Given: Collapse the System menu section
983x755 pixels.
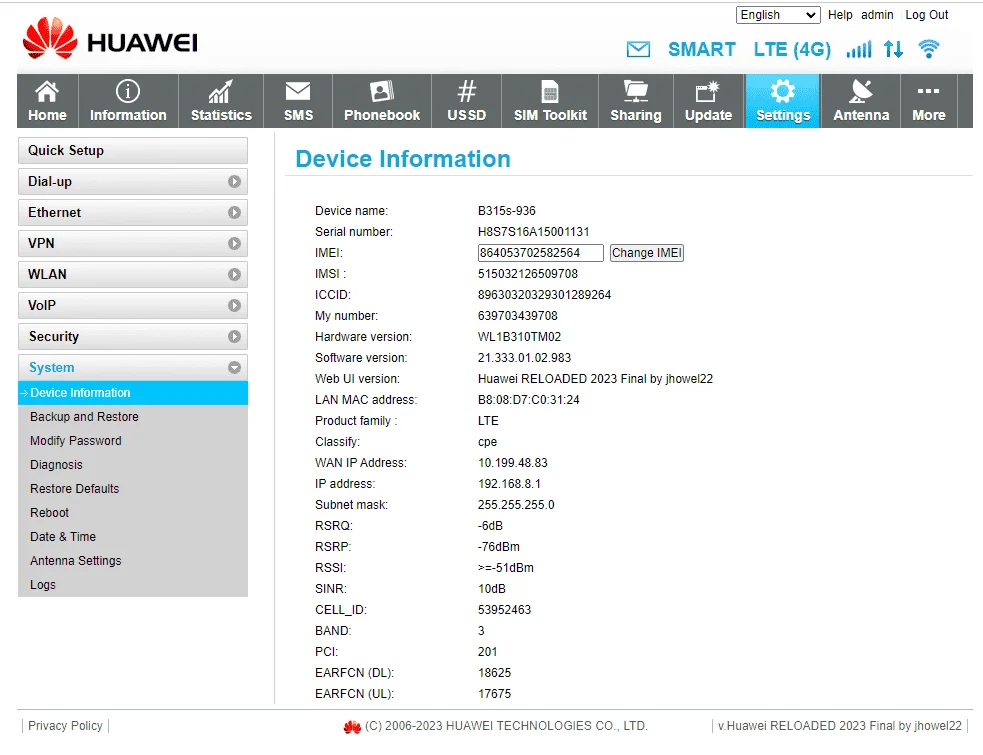Looking at the screenshot, I should click(x=133, y=367).
